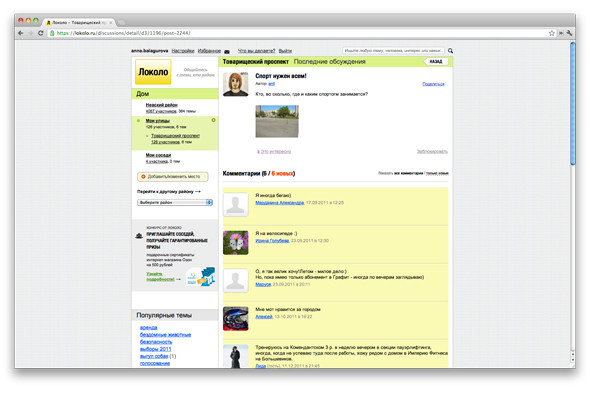Open the аренда popular topic
The height and width of the screenshot is (393, 590).
(x=149, y=328)
